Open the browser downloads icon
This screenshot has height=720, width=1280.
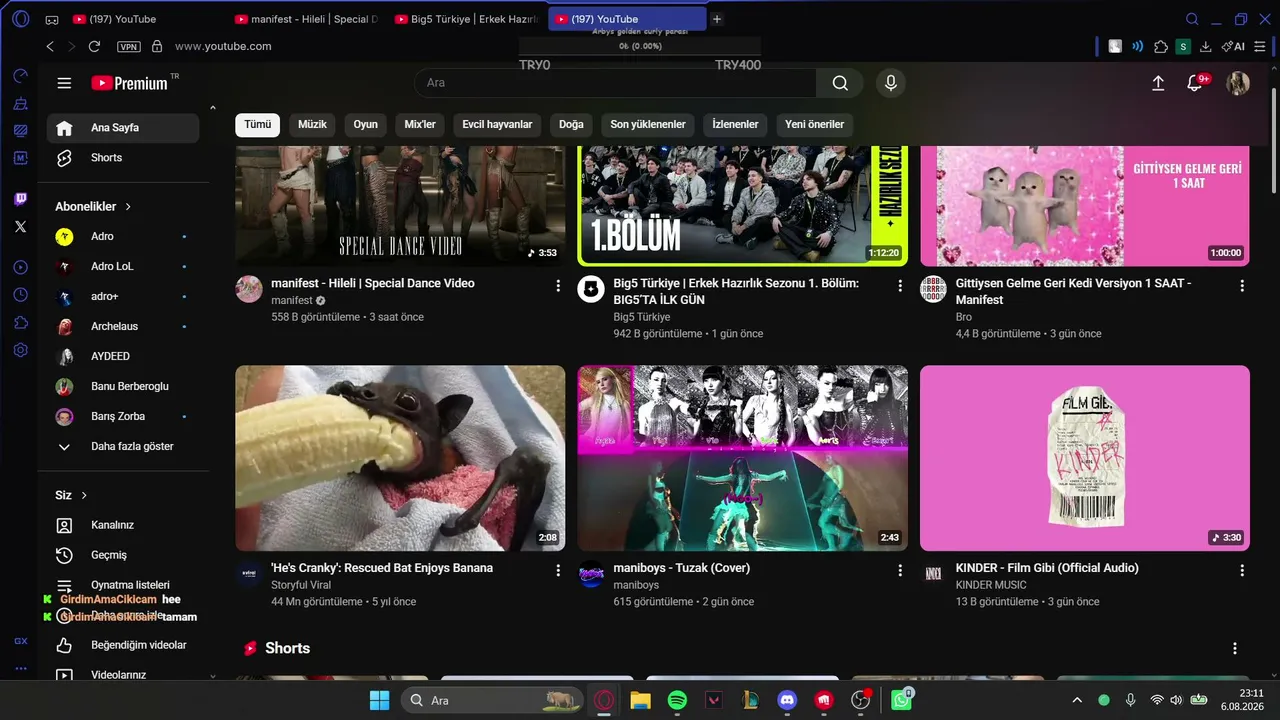1206,46
